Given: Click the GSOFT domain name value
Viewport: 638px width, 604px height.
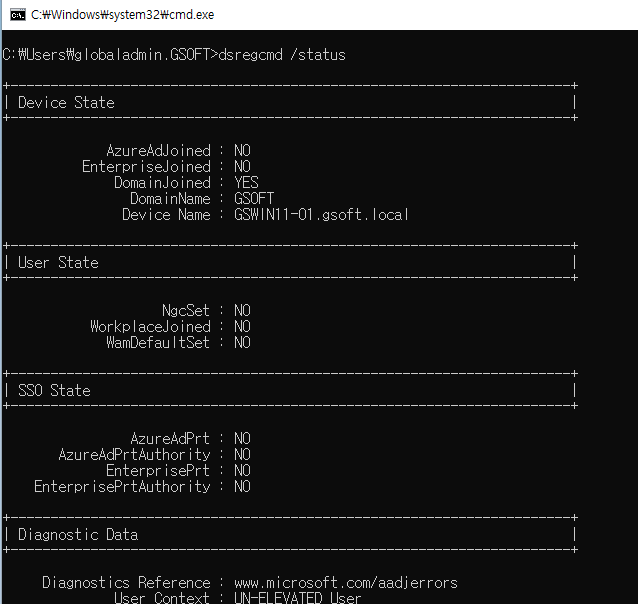Looking at the screenshot, I should click(254, 199).
